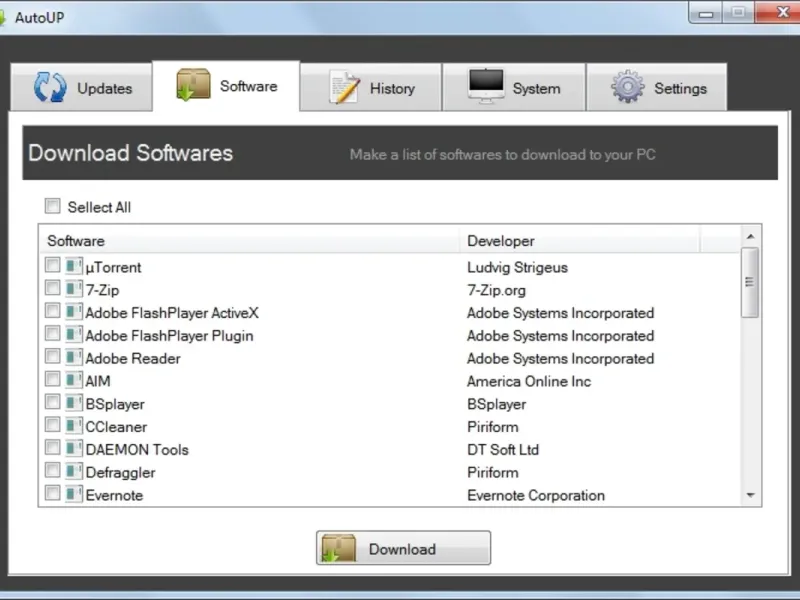Tick the µTorrent checkbox
Screen dimensions: 800x600
pyautogui.click(x=52, y=265)
